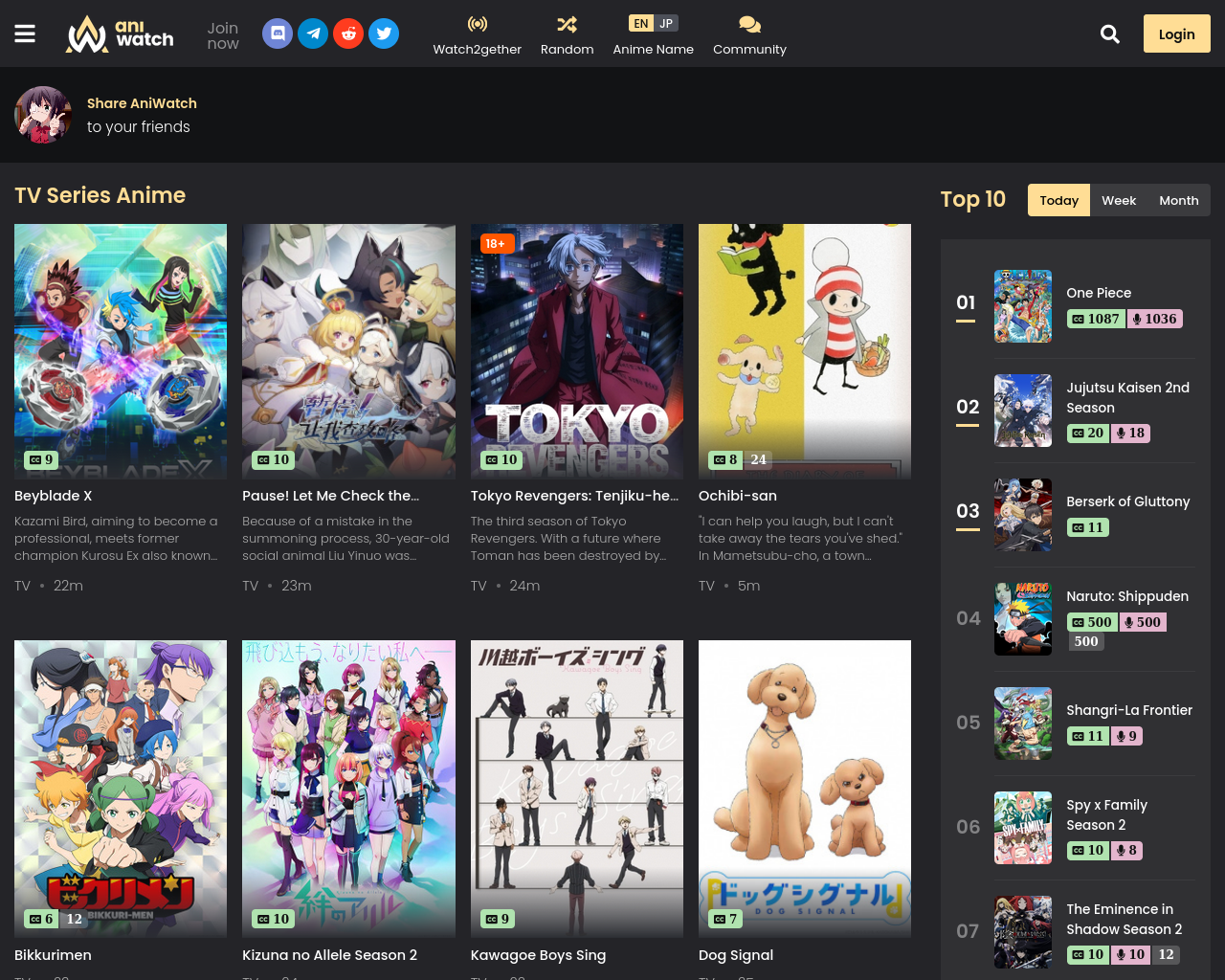Open the Telegram channel icon
Viewport: 1225px width, 980px height.
[313, 33]
